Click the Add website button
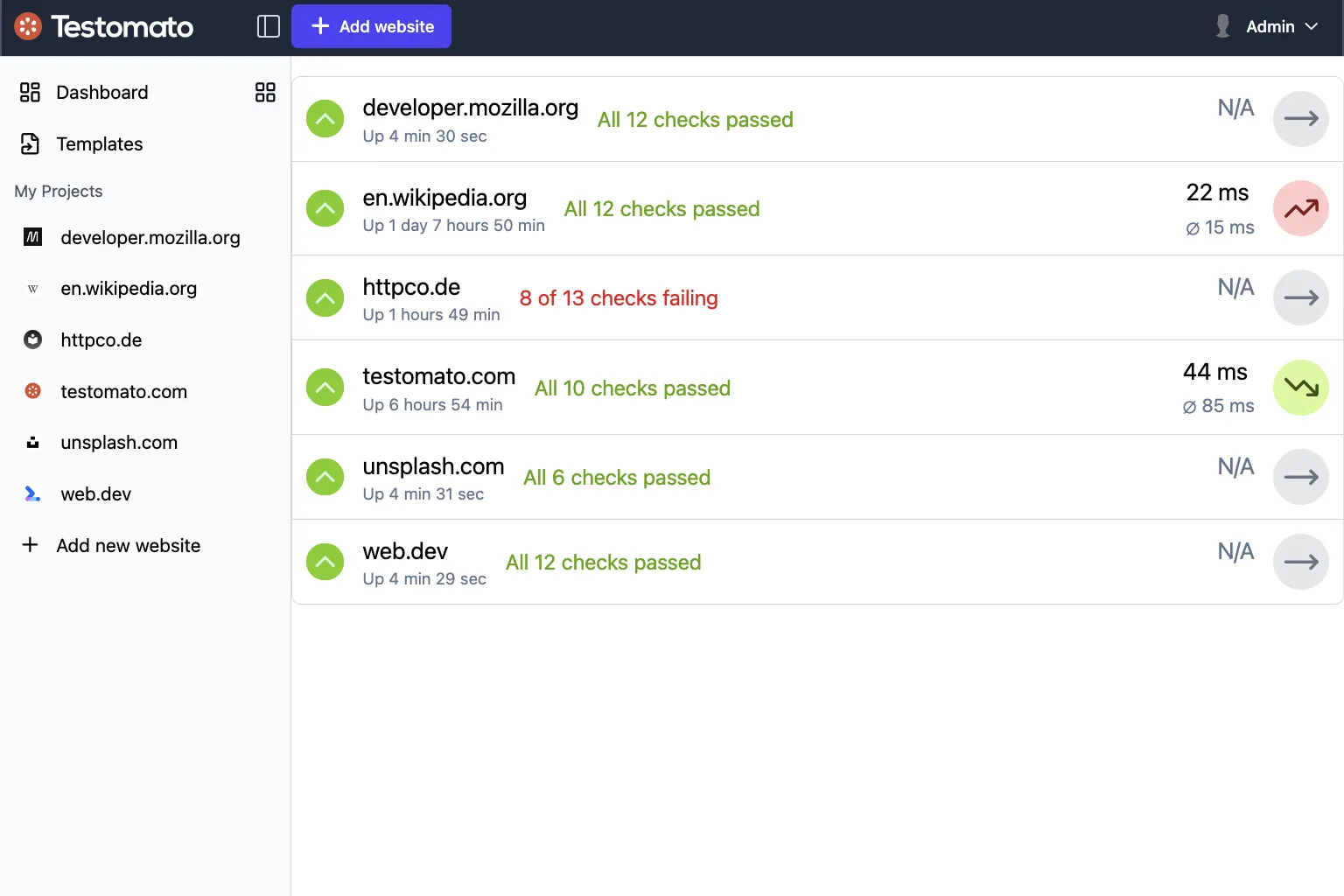The width and height of the screenshot is (1344, 896). [371, 26]
